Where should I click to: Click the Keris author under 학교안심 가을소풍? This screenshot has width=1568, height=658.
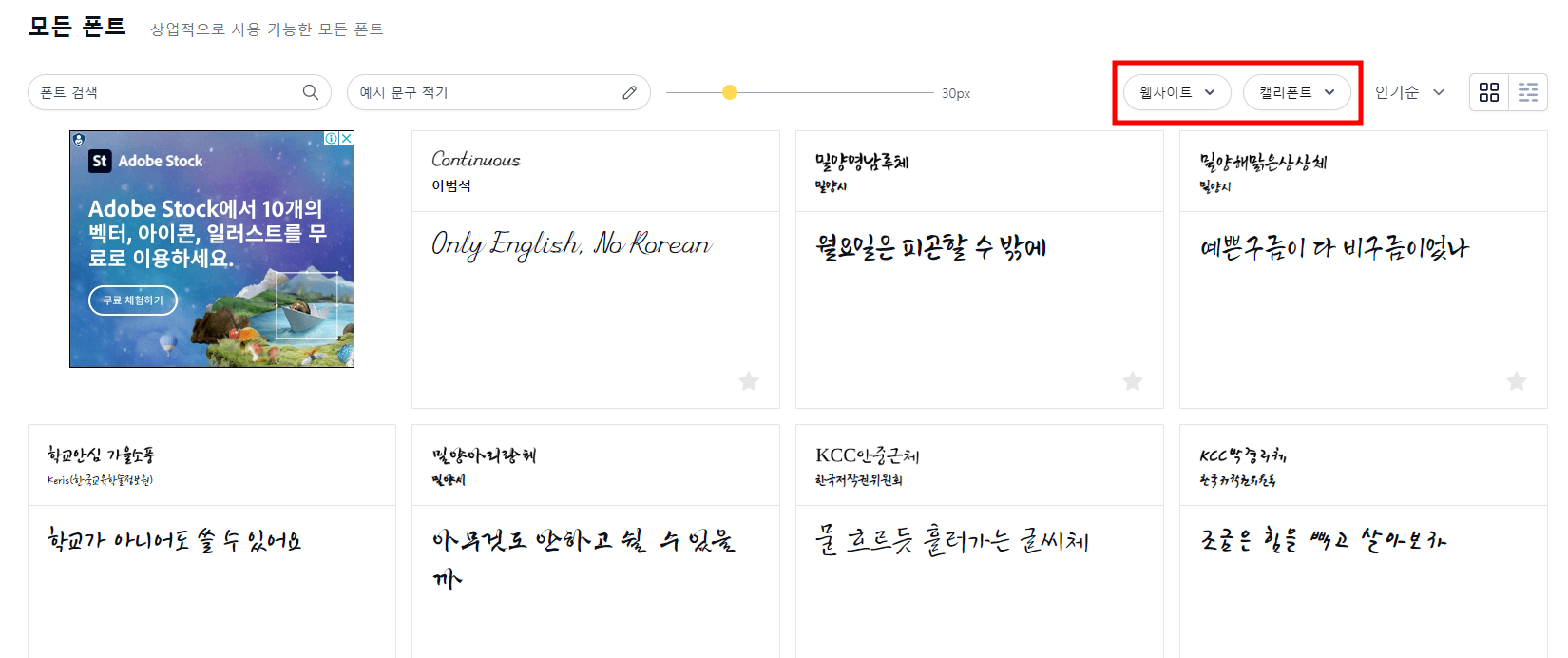coord(101,479)
